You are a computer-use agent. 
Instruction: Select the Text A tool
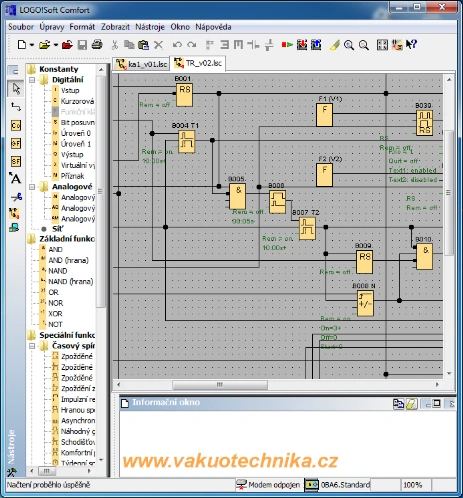pos(15,178)
